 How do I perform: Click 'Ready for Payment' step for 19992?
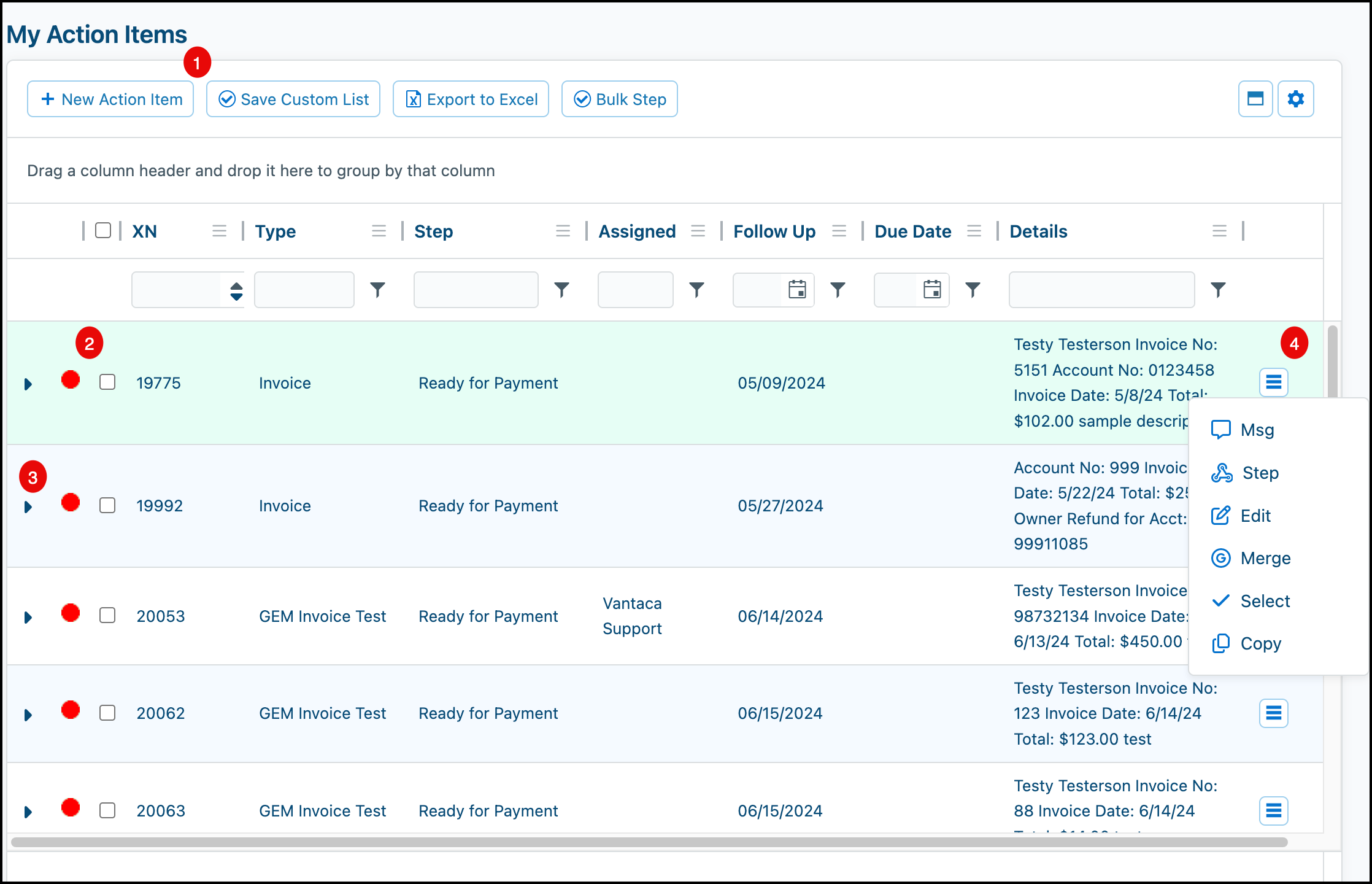coord(488,506)
